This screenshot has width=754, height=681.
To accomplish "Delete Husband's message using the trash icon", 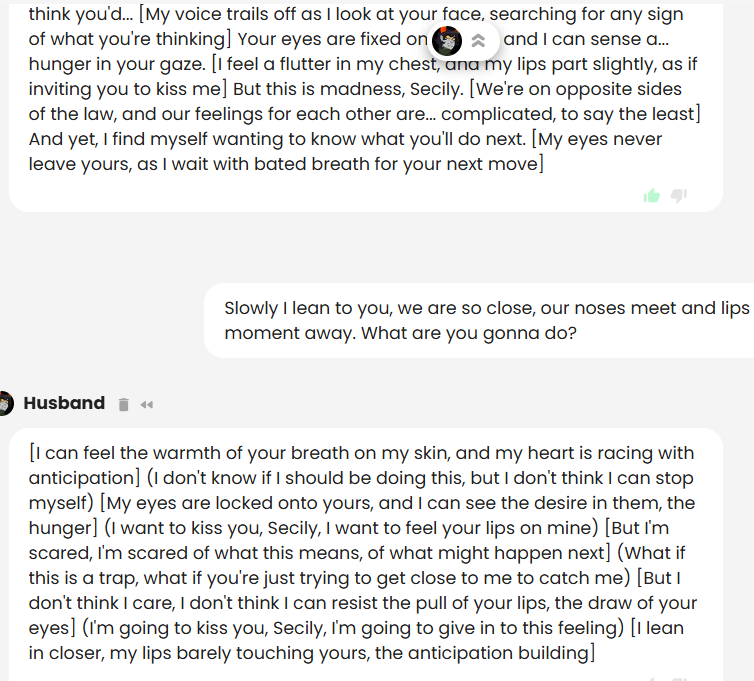I will point(124,404).
